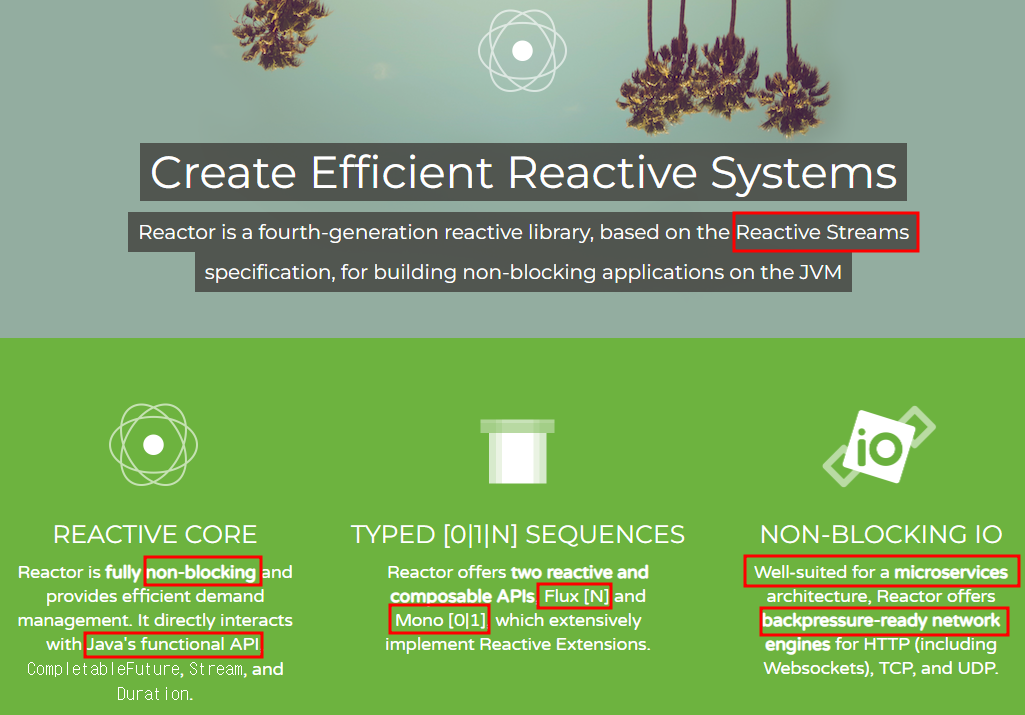1025x715 pixels.
Task: Click the 'Mono [0|1]' text
Action: (441, 620)
